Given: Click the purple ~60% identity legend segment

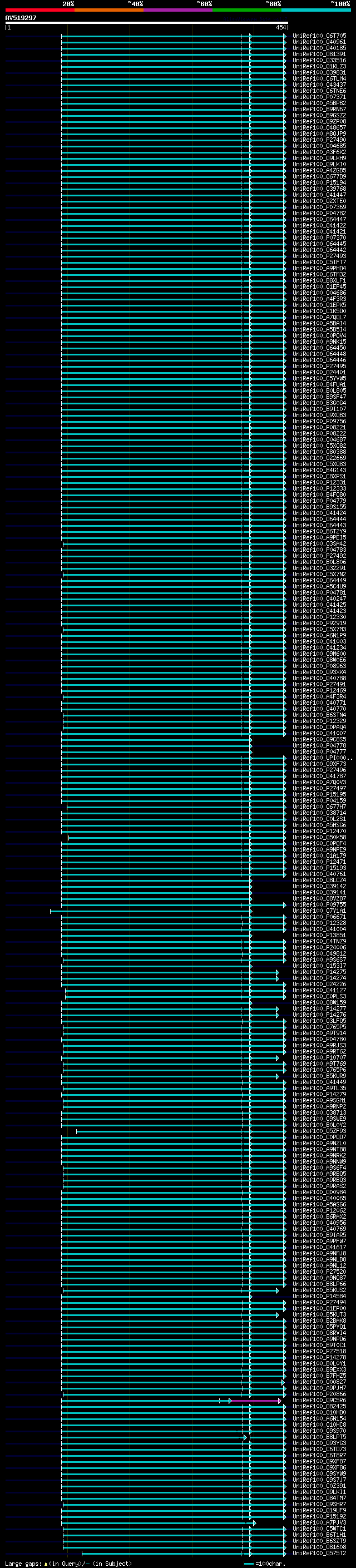Looking at the screenshot, I should point(177,10).
